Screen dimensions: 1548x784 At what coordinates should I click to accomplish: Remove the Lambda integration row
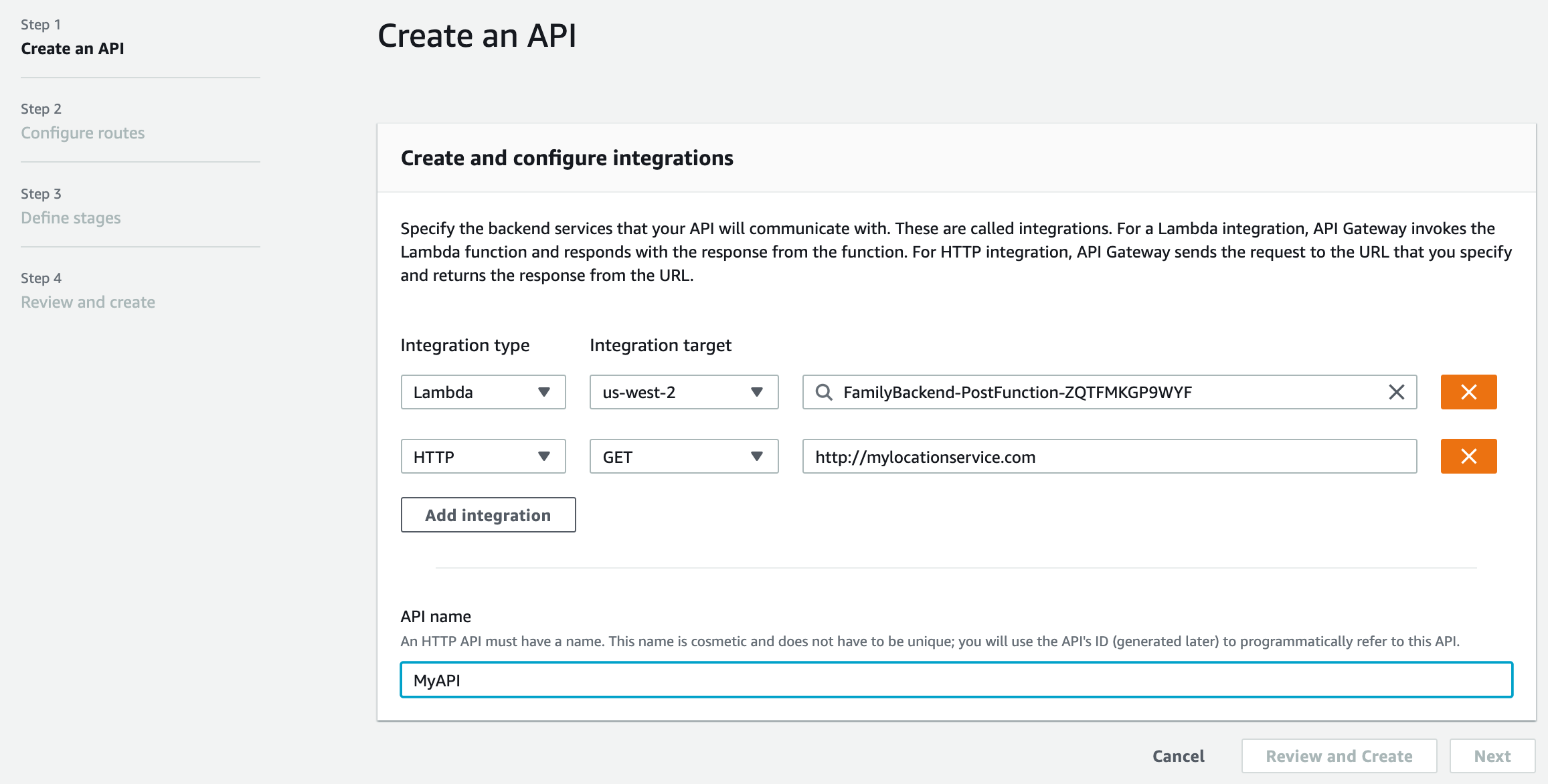click(1468, 392)
